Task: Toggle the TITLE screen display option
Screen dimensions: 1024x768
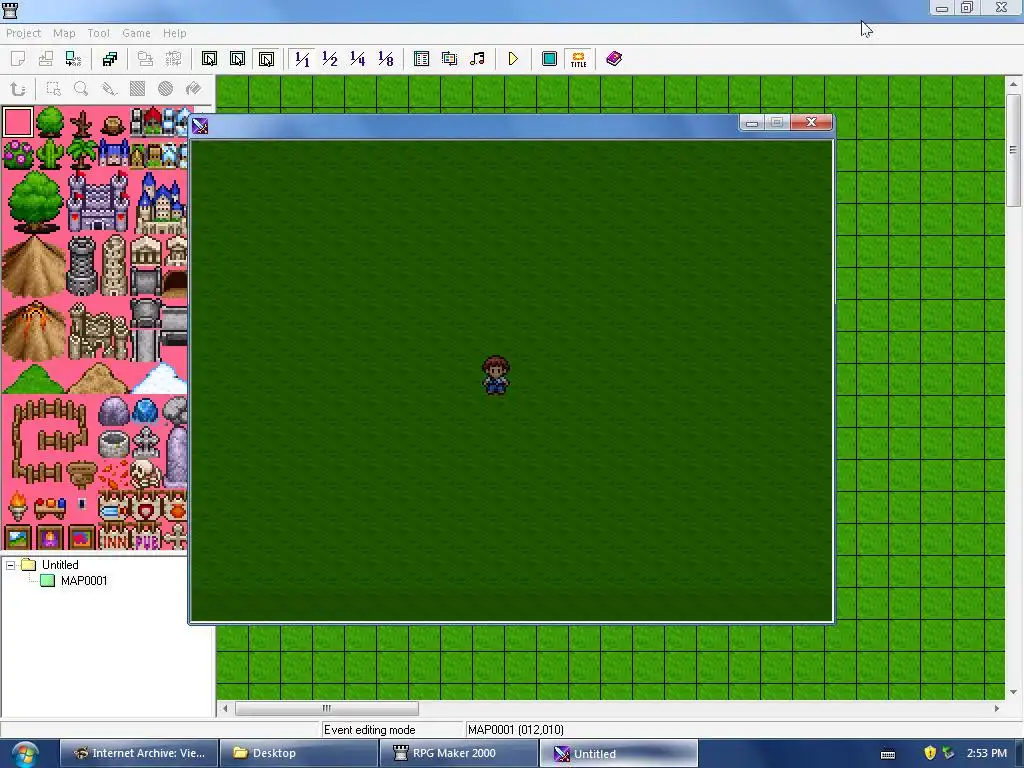Action: coord(578,59)
